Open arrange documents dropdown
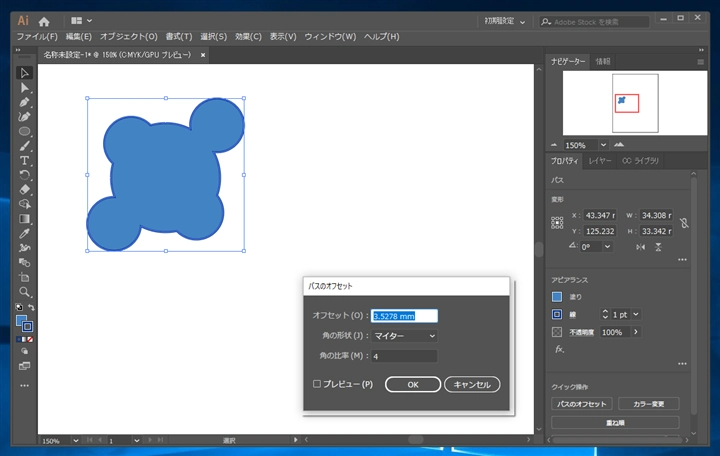Viewport: 720px width, 456px height. [82, 21]
